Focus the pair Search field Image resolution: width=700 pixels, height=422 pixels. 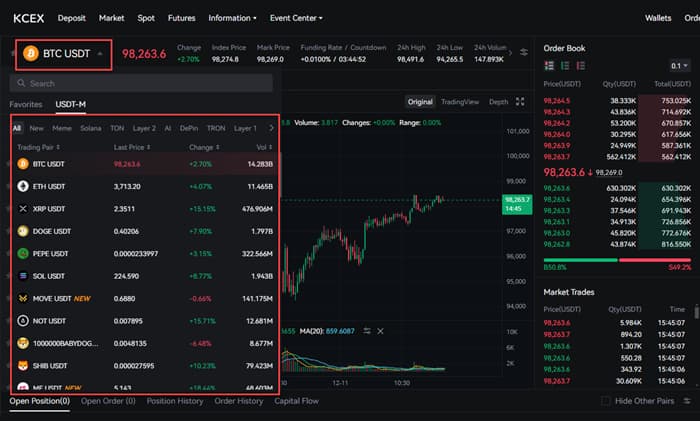pyautogui.click(x=141, y=83)
